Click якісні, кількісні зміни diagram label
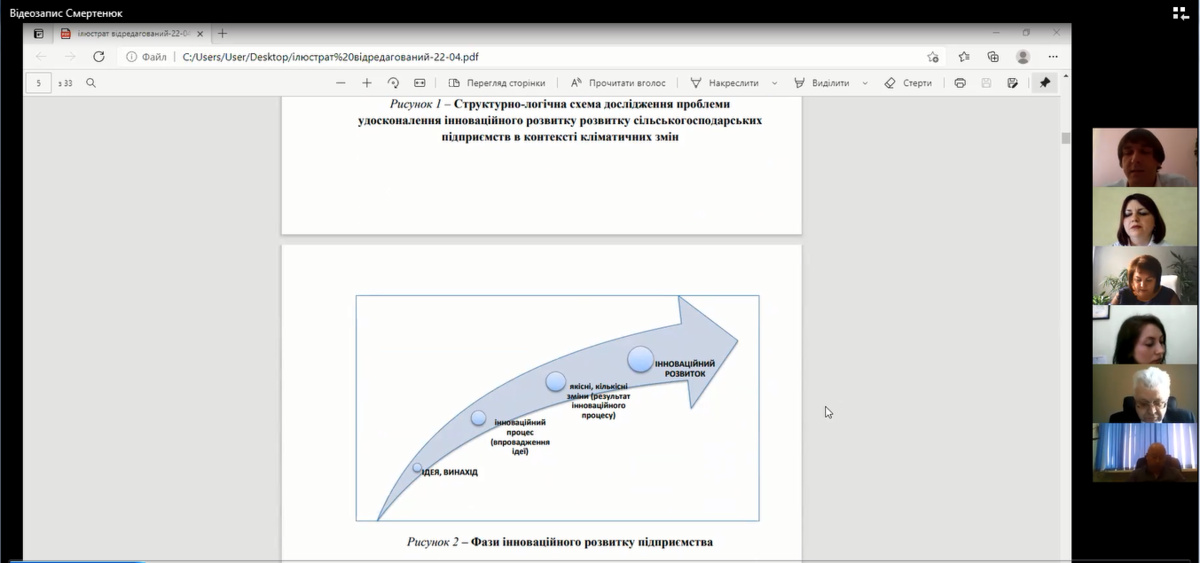The image size is (1200, 563). click(599, 399)
